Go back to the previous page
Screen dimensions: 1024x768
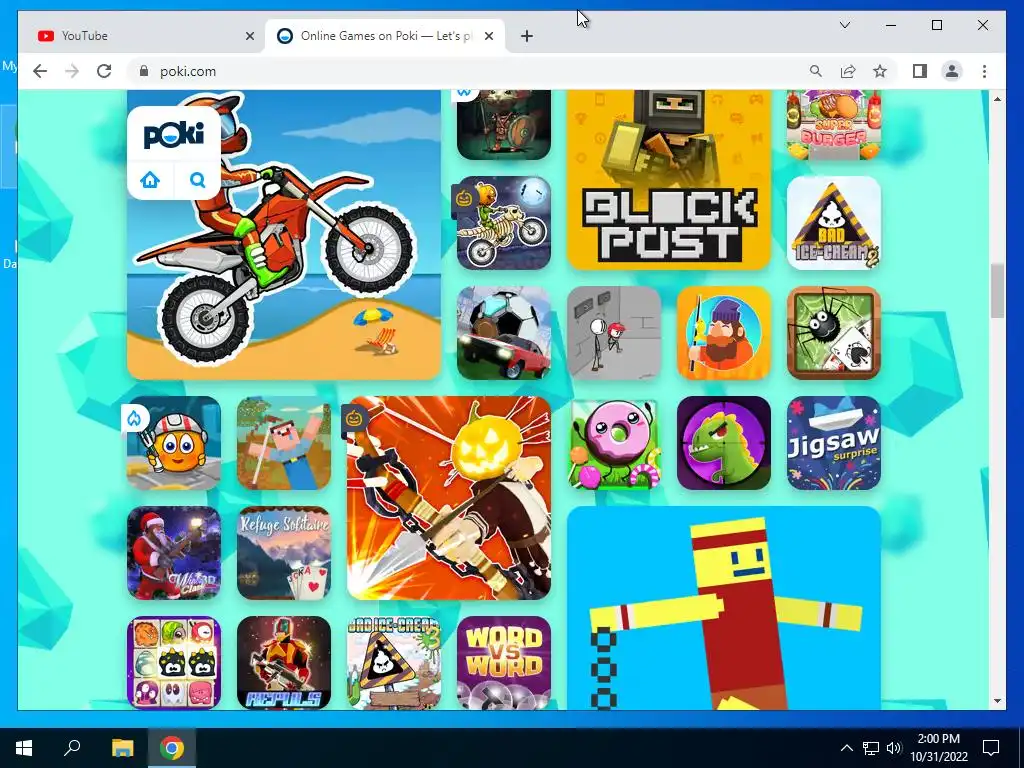click(x=40, y=71)
